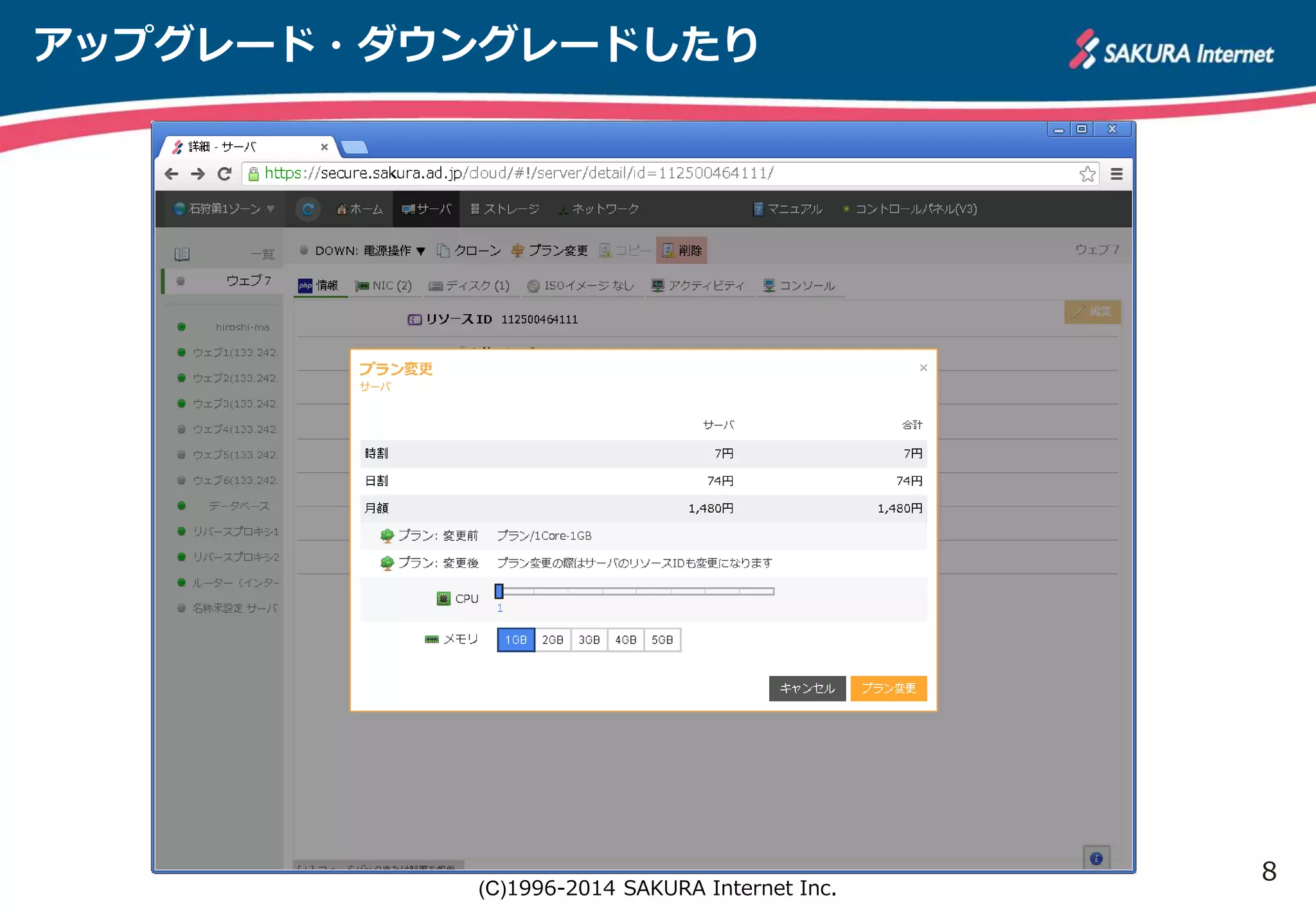Click the CPU slider handle
This screenshot has width=1316, height=911.
click(x=499, y=591)
